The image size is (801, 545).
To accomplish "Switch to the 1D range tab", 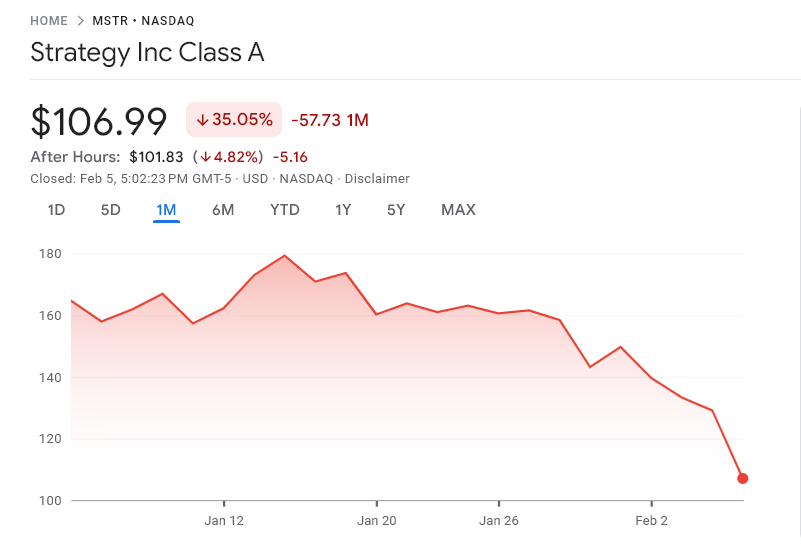I will pyautogui.click(x=56, y=210).
